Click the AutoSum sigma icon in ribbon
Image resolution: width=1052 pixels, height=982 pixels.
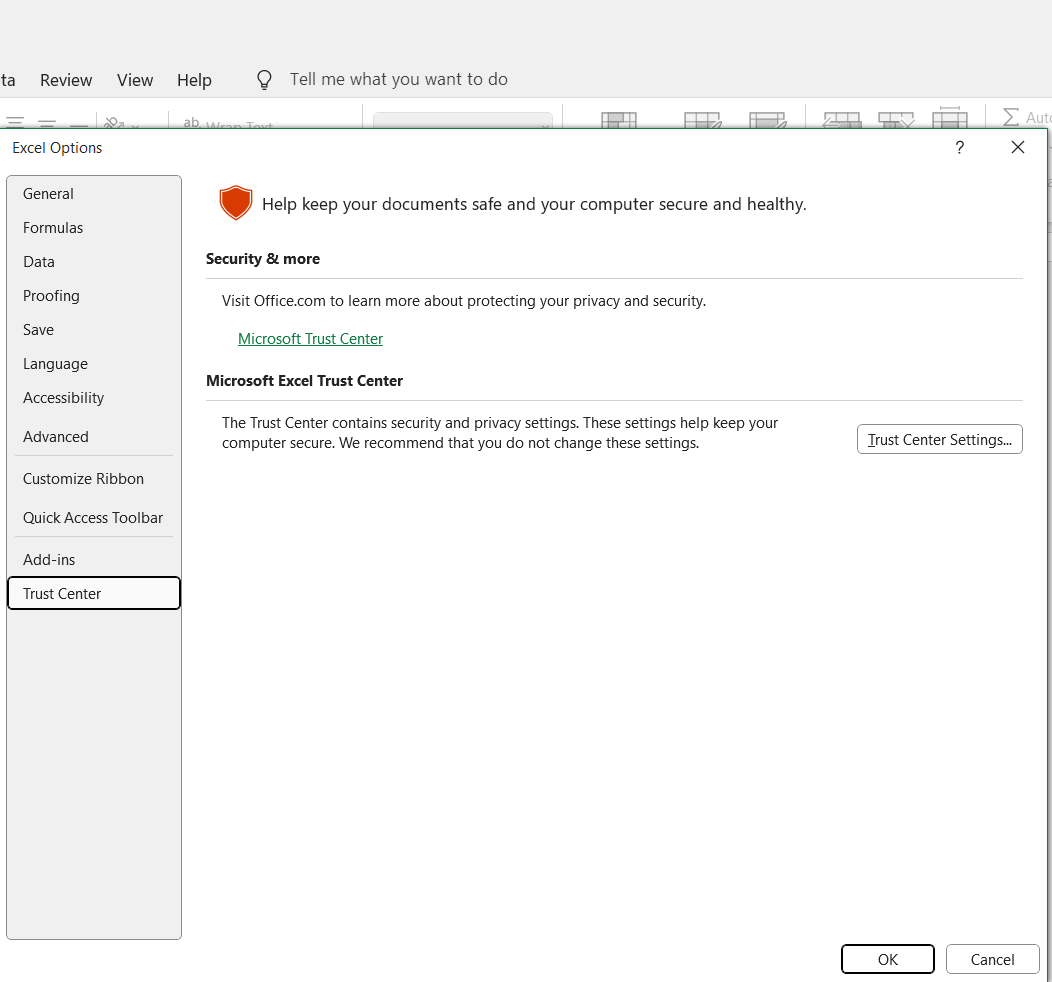1010,117
